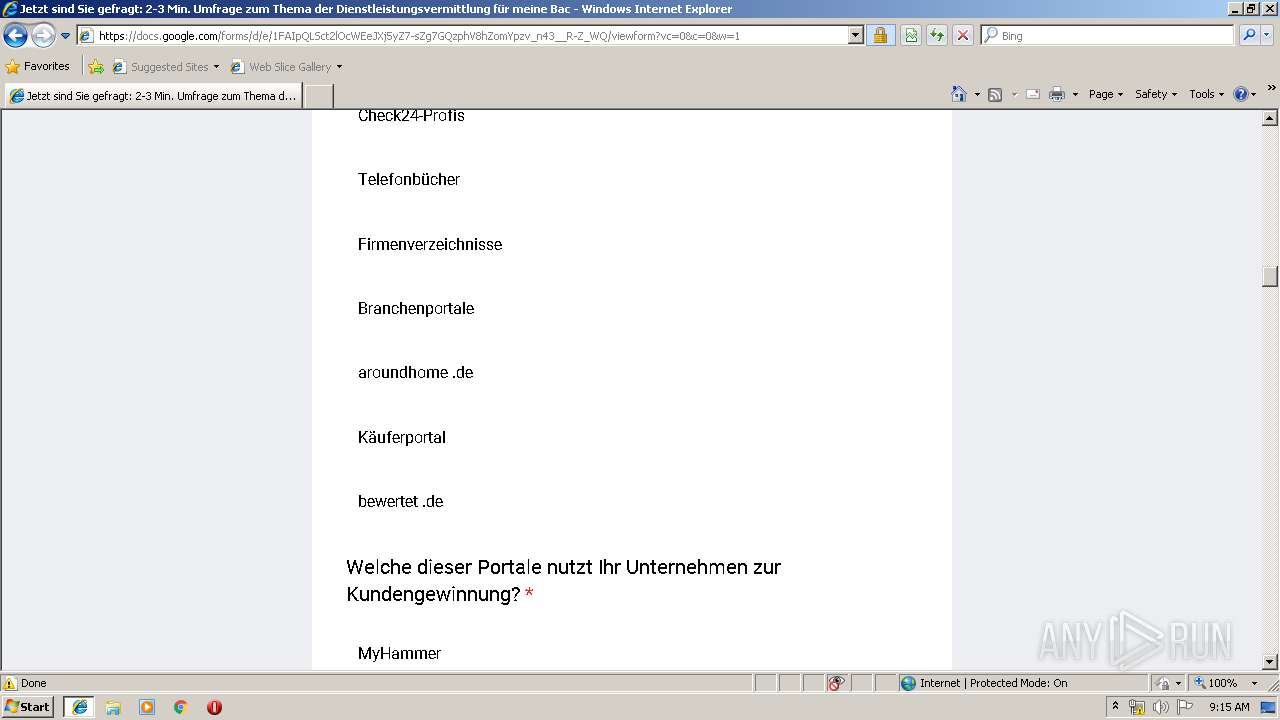Click the 9:15 AM clock
1280x720 pixels.
click(1229, 707)
